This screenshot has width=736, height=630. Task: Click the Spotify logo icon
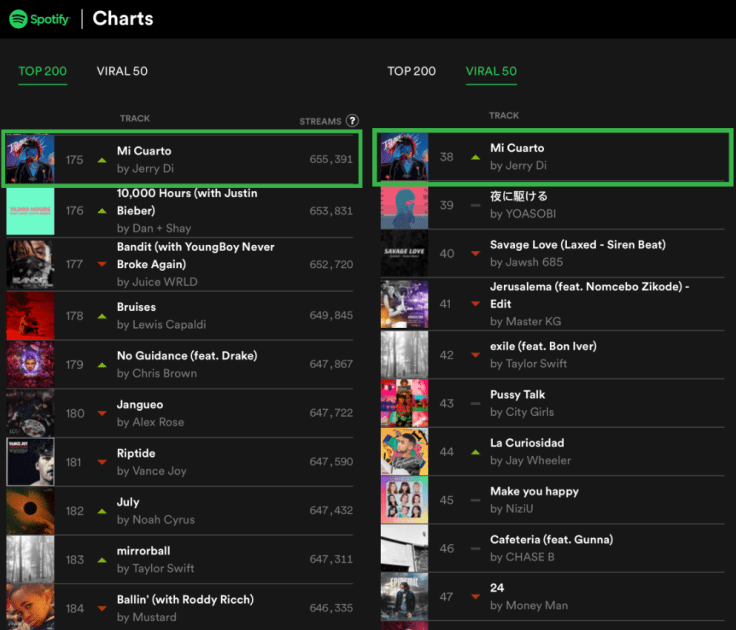coord(18,19)
